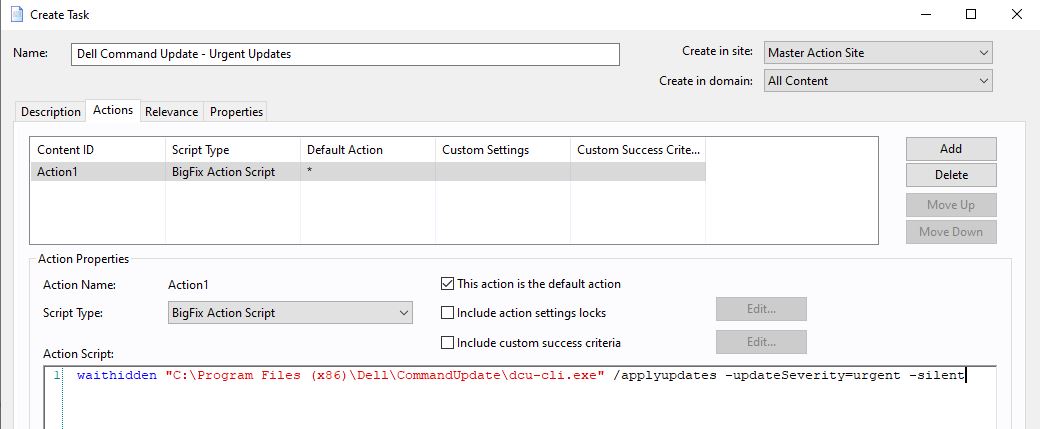The width and height of the screenshot is (1040, 429).
Task: Select the Action1 row in list
Action: [x=100, y=172]
